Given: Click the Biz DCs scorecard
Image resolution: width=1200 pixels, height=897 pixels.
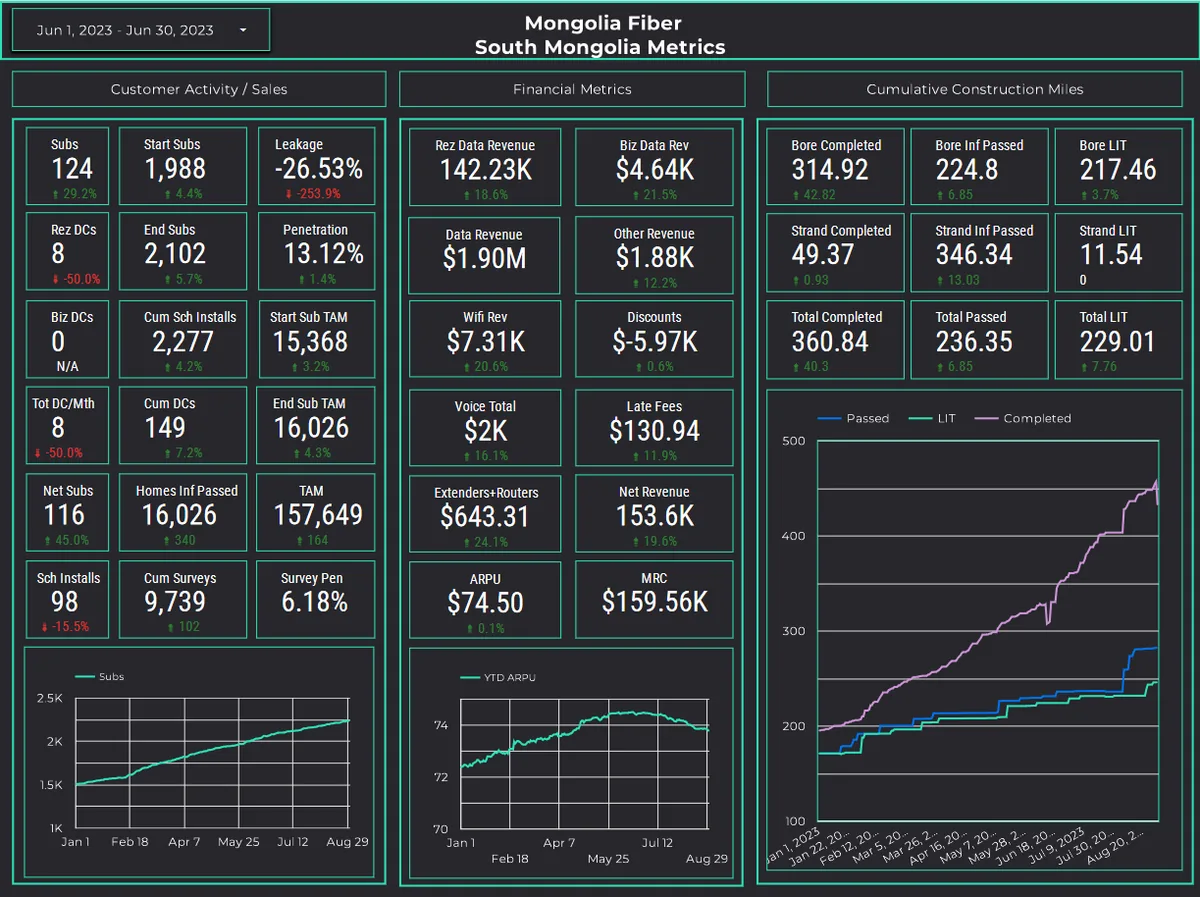Looking at the screenshot, I should point(67,340).
